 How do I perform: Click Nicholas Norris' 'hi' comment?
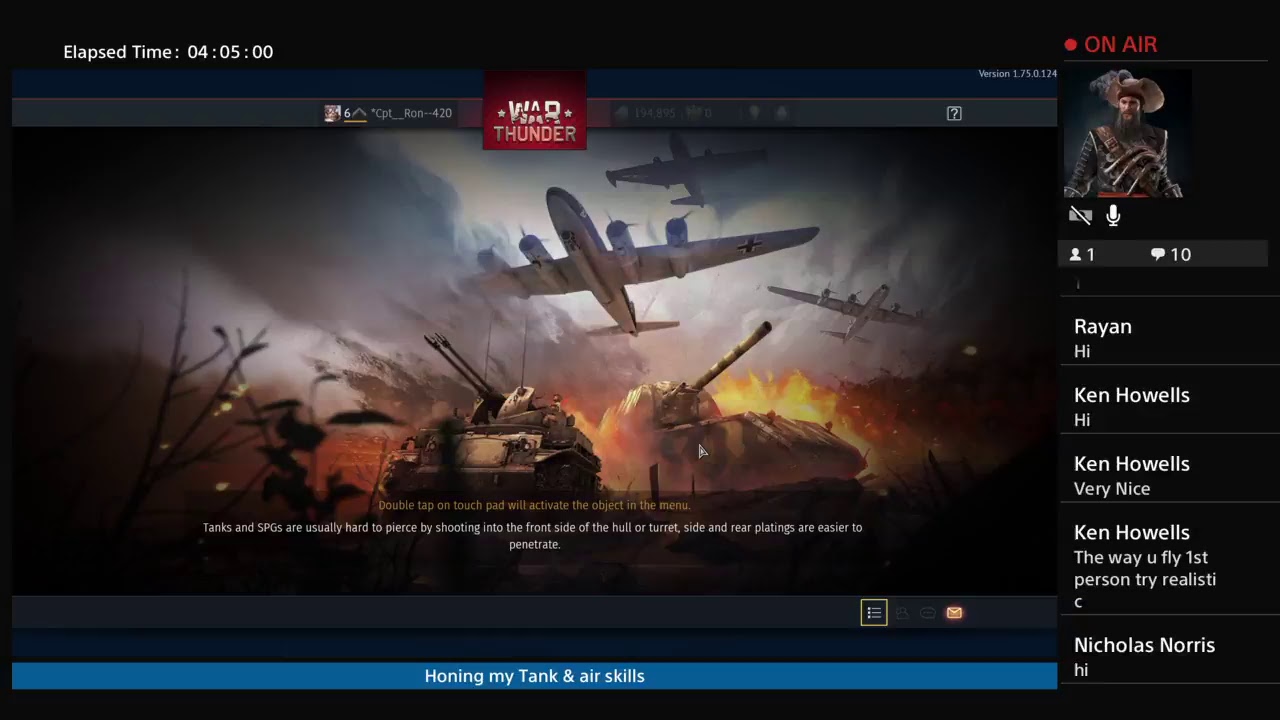pos(1081,670)
